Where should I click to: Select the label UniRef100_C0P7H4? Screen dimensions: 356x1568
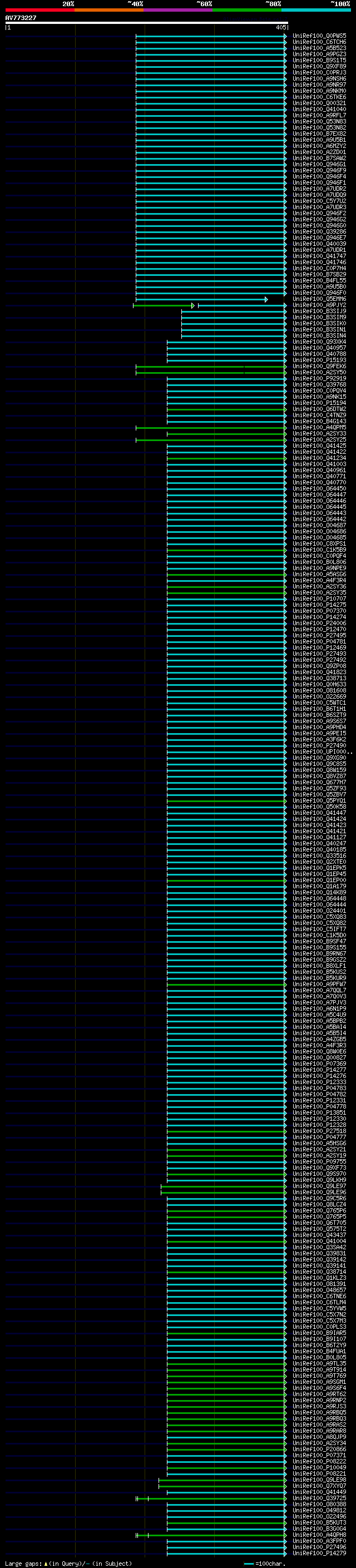(x=319, y=268)
